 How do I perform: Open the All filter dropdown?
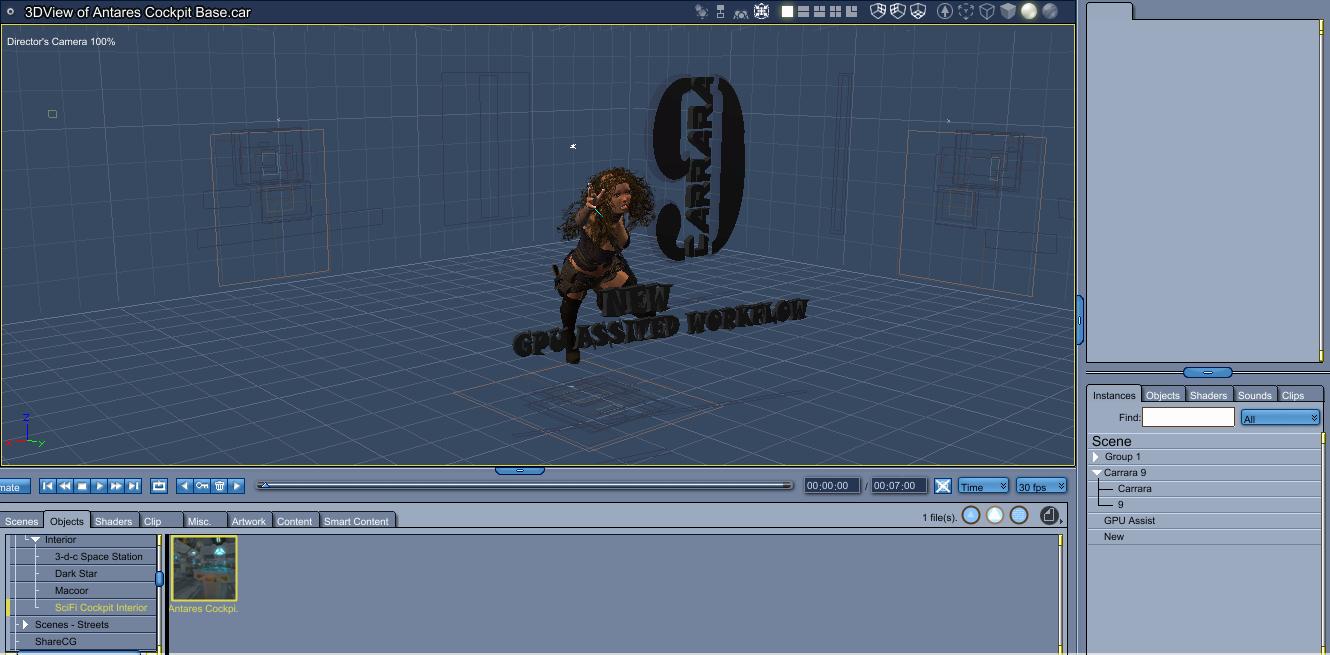point(1280,417)
